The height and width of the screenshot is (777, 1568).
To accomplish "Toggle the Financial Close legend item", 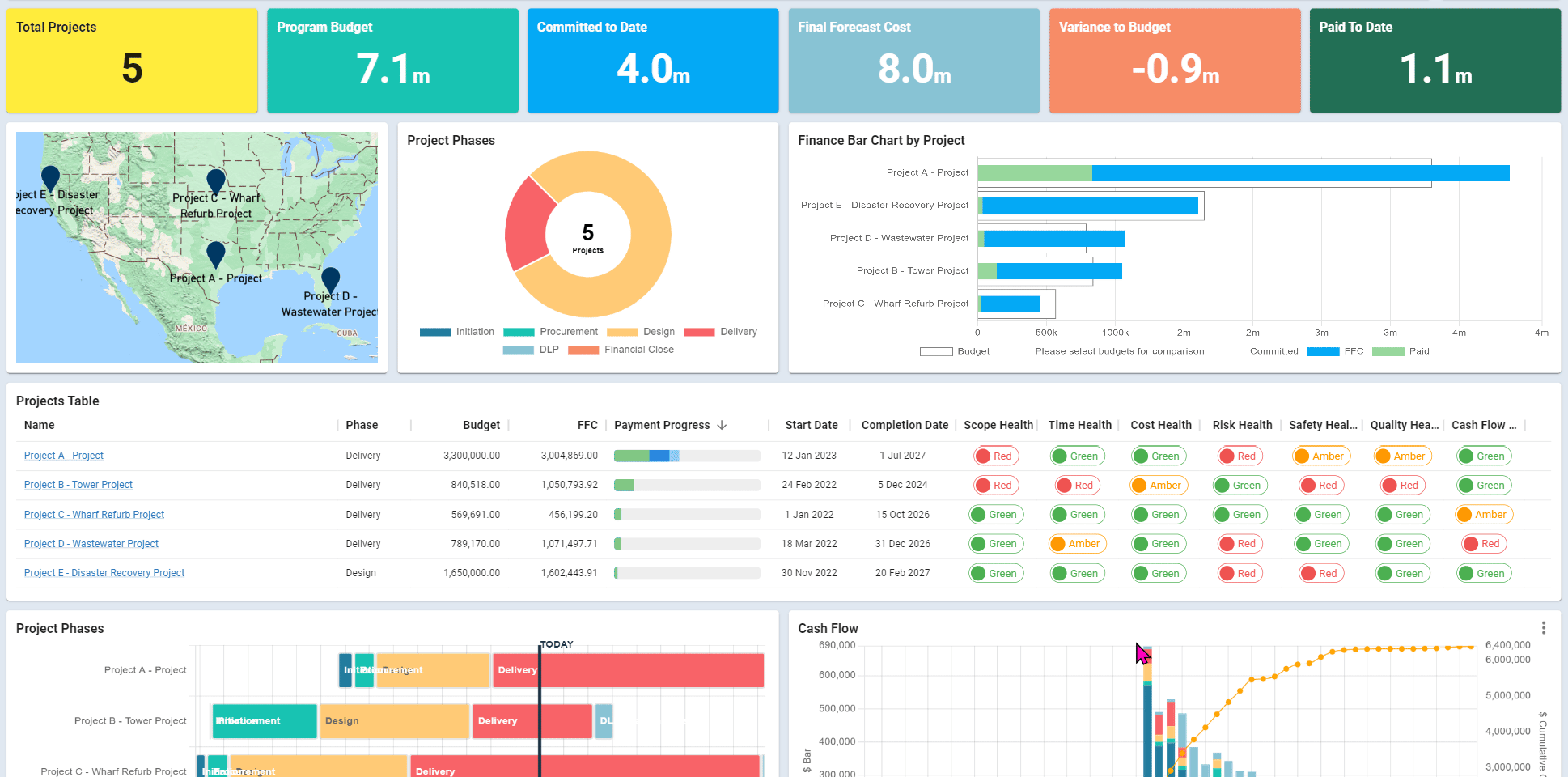I will (621, 350).
